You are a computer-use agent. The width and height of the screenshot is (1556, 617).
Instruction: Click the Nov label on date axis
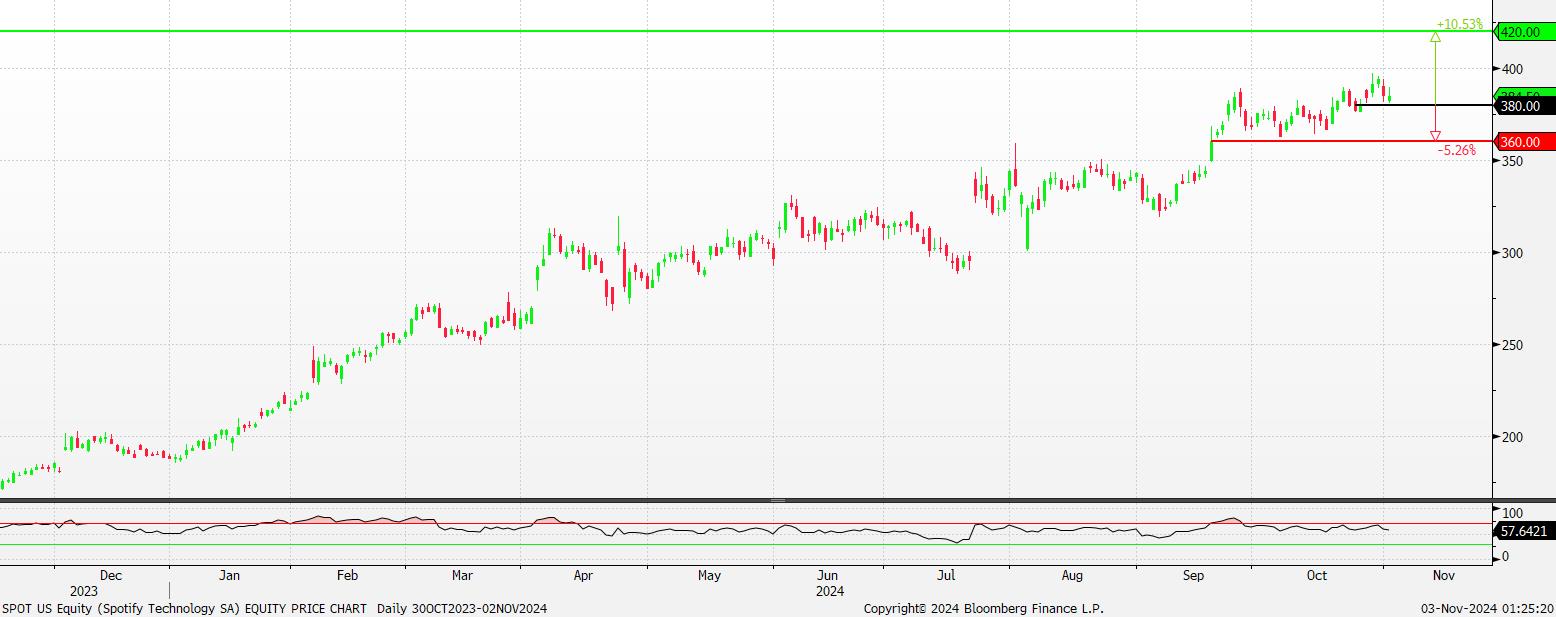1443,576
